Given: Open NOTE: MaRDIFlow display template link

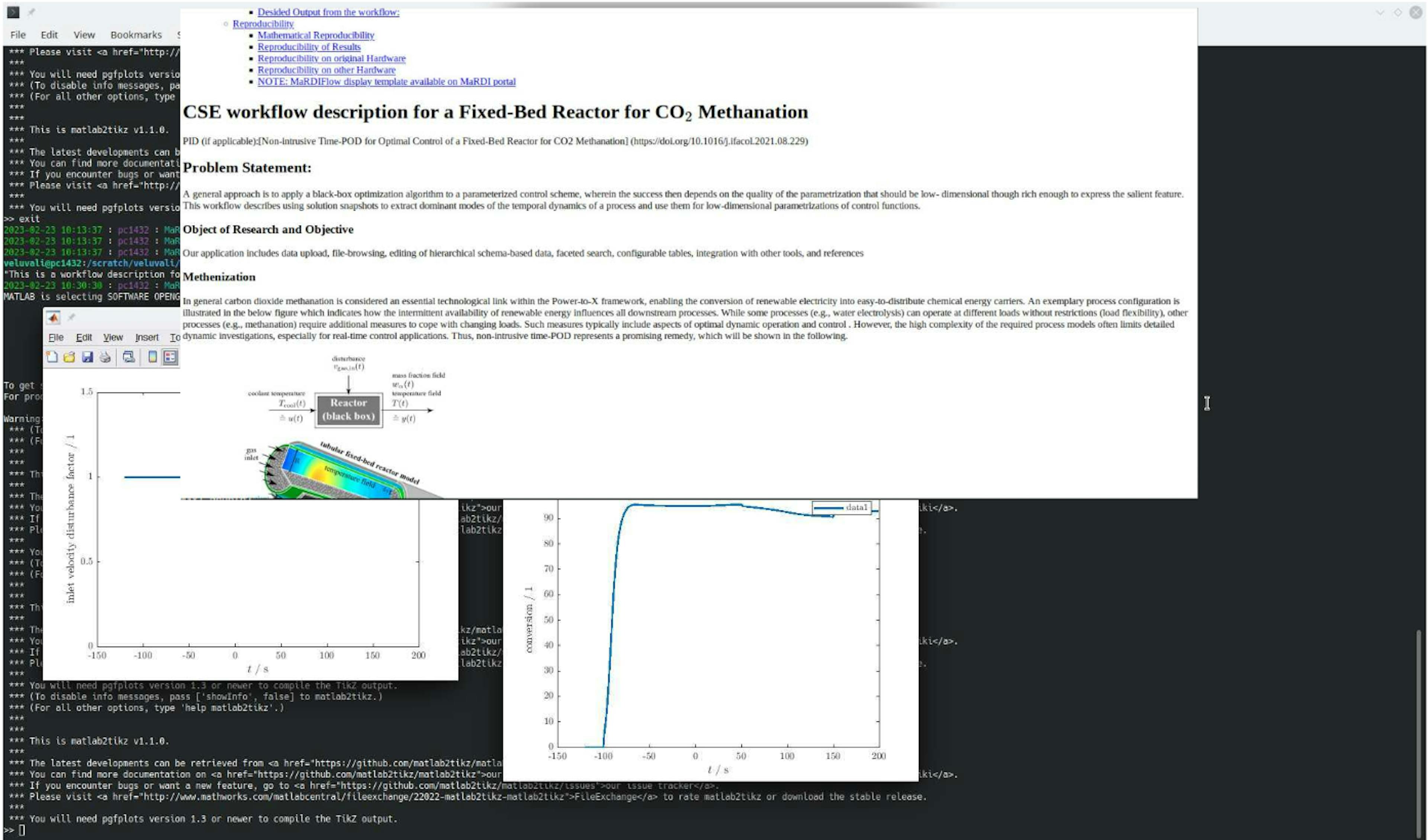Looking at the screenshot, I should pyautogui.click(x=386, y=81).
